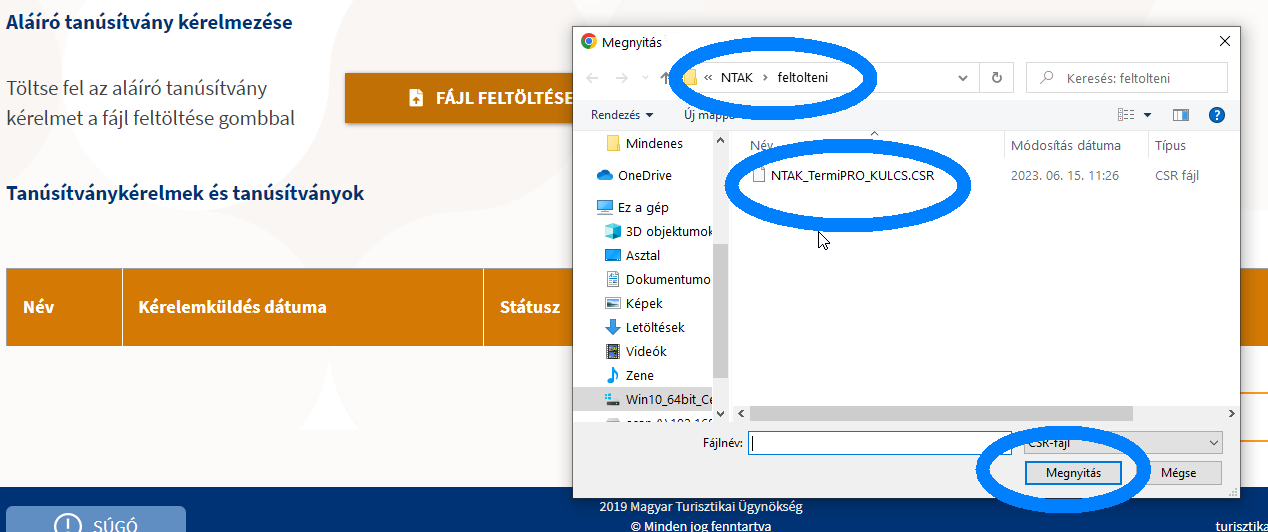
Task: Click the back navigation arrow in dialog
Action: point(592,78)
